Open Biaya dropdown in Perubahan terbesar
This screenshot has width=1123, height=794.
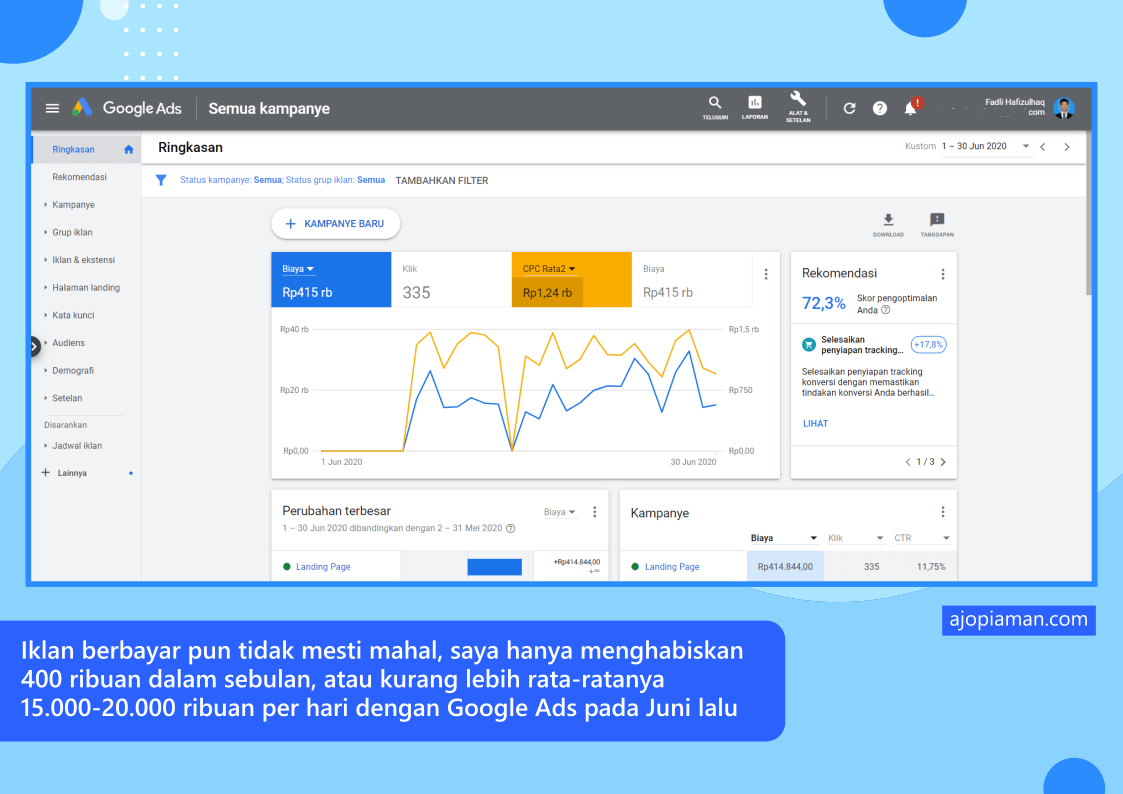559,512
